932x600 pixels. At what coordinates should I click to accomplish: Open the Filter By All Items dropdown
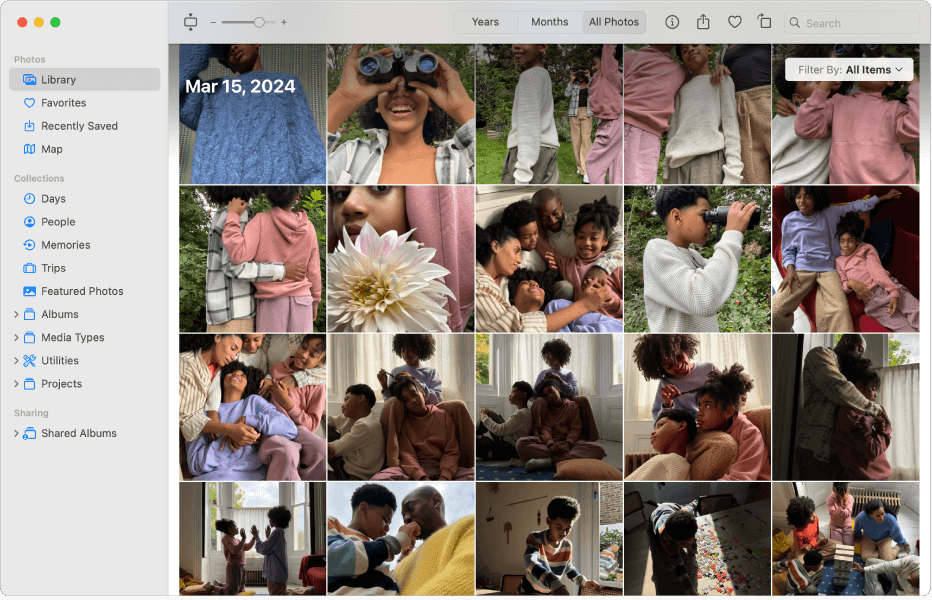pyautogui.click(x=849, y=70)
